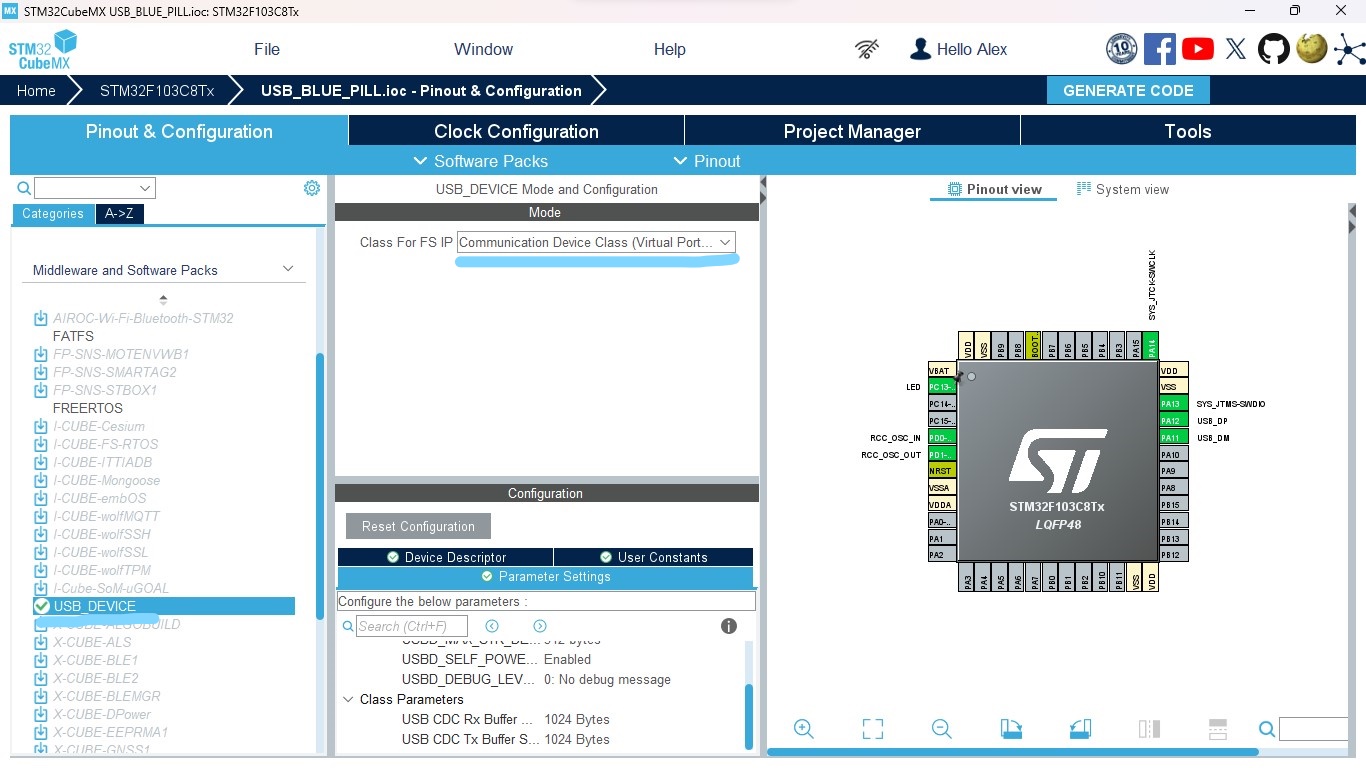Click download icon beside FP-SNS-STBOX1
Screen dimensions: 1366x768
(41, 390)
